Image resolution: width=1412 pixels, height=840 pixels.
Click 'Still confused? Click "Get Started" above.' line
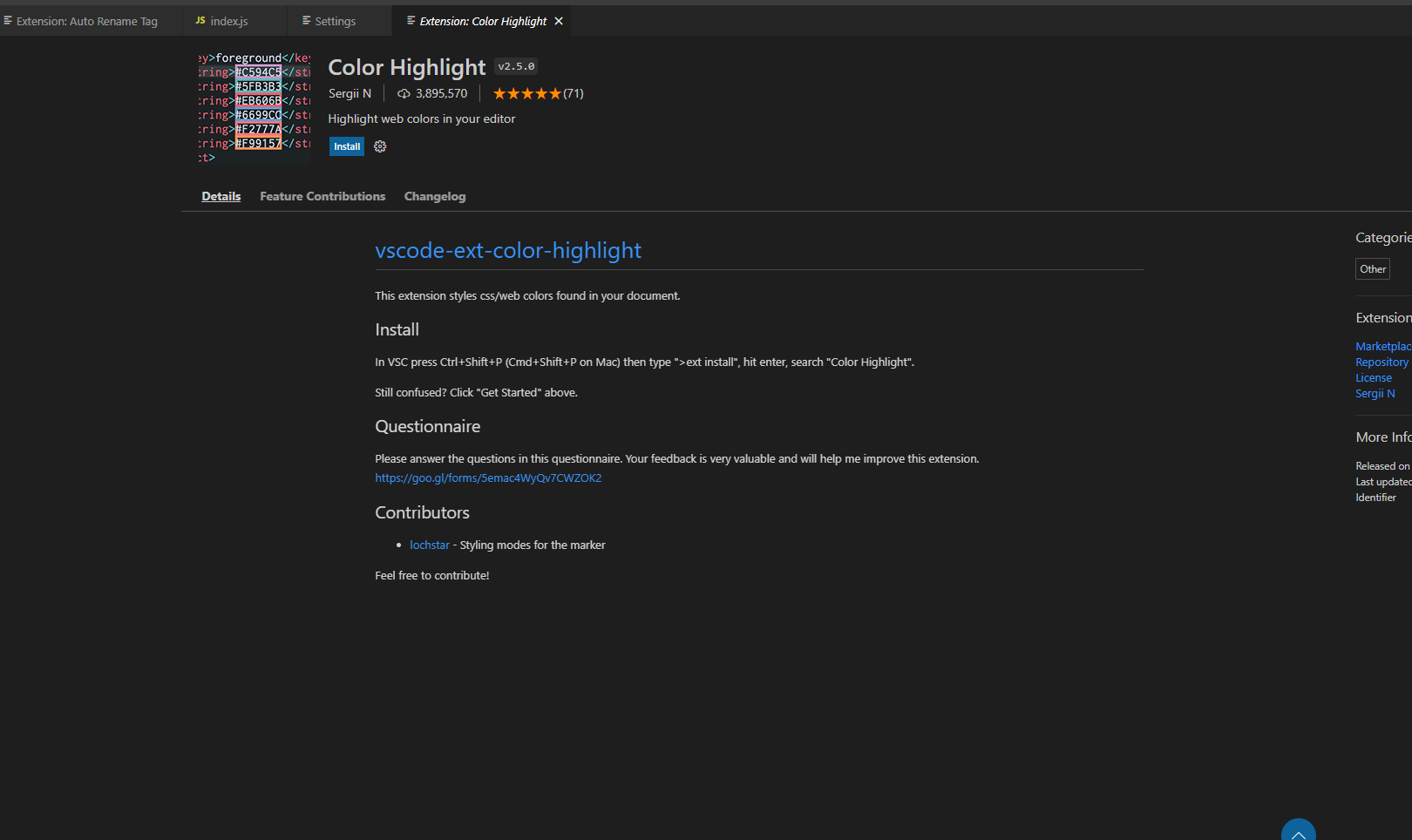tap(476, 392)
